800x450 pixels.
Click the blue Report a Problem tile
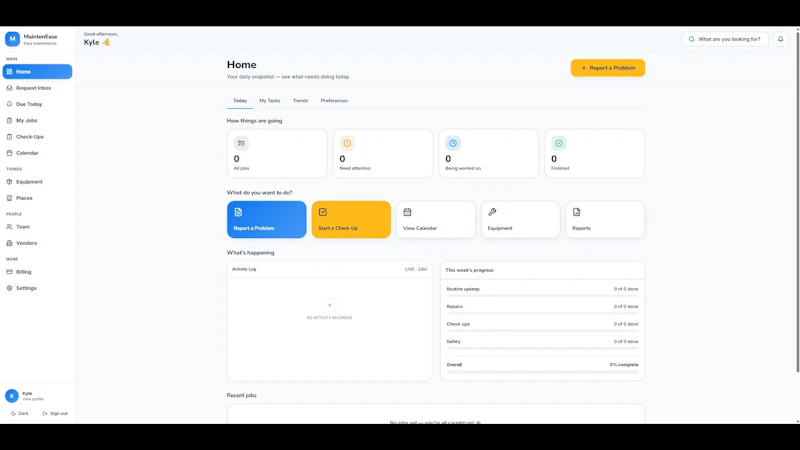[267, 219]
